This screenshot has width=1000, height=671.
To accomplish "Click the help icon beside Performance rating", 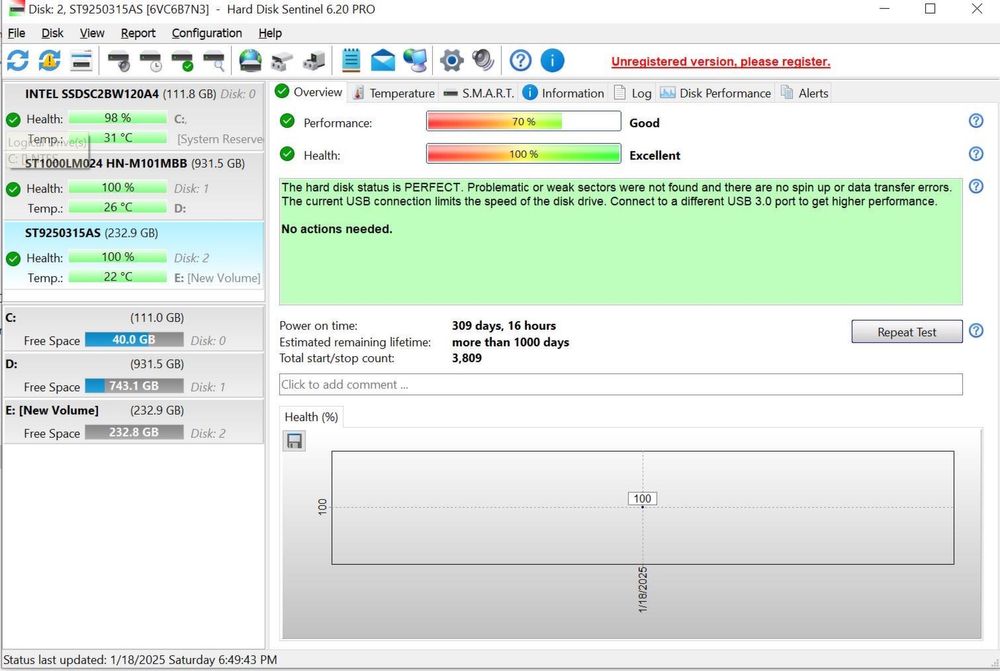I will (976, 121).
